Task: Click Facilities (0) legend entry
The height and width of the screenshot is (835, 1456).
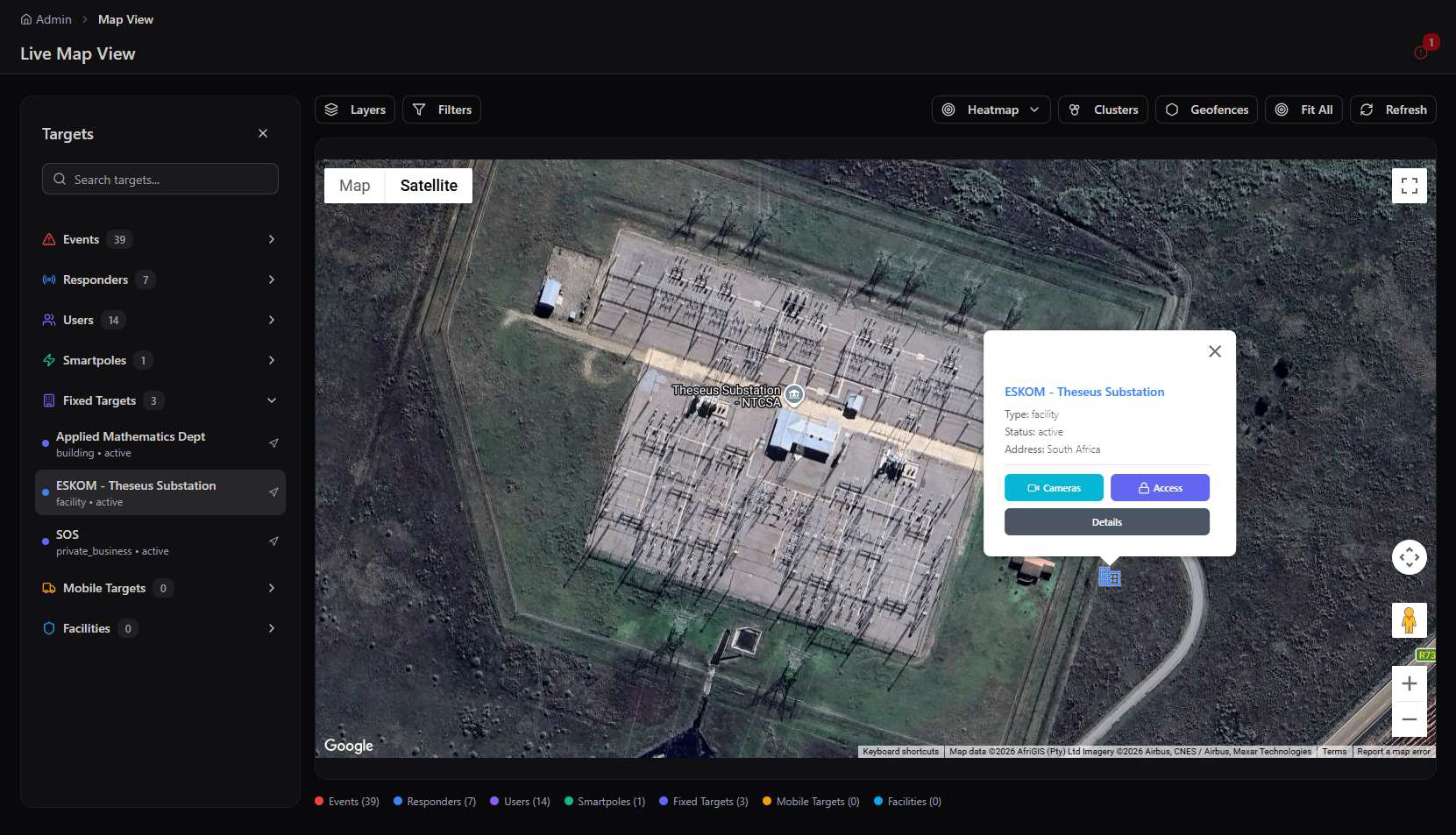Action: pyautogui.click(x=907, y=802)
